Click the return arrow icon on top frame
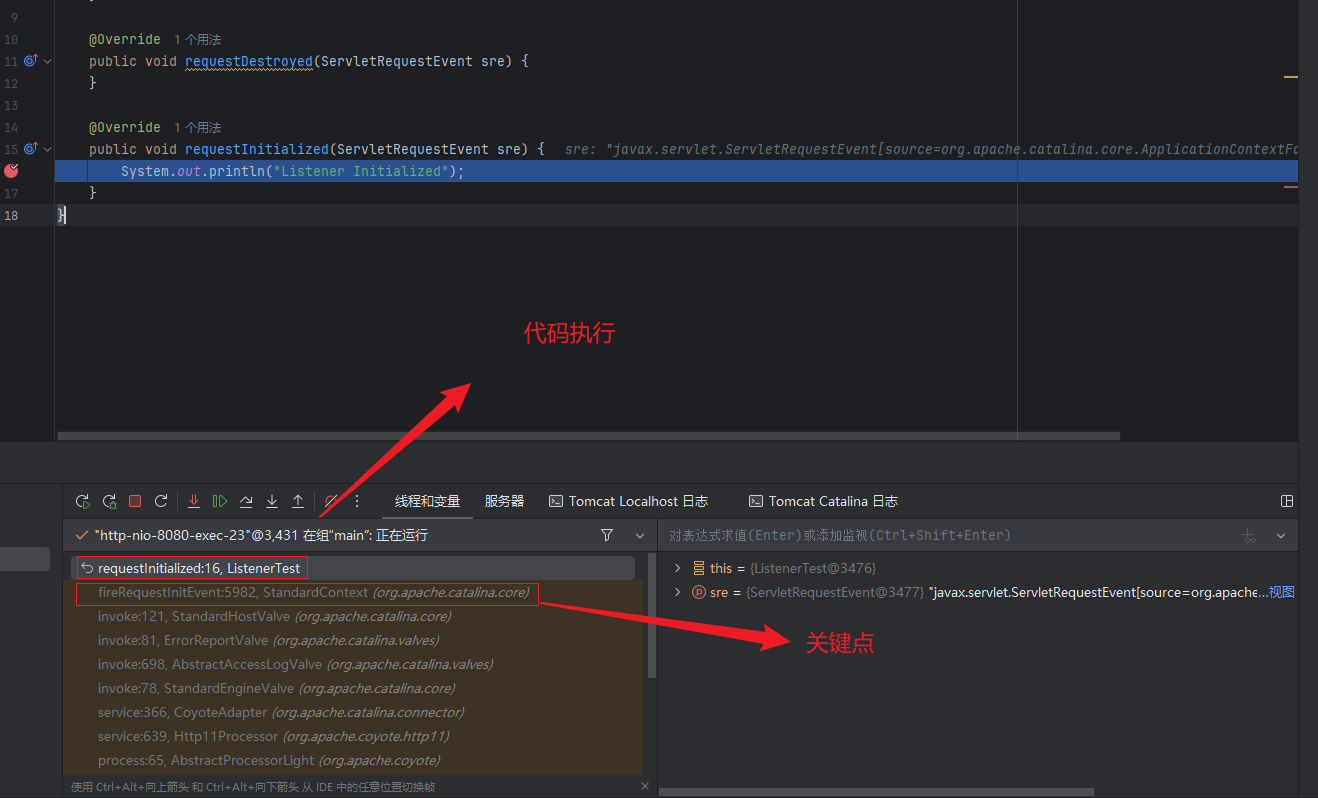 [87, 568]
